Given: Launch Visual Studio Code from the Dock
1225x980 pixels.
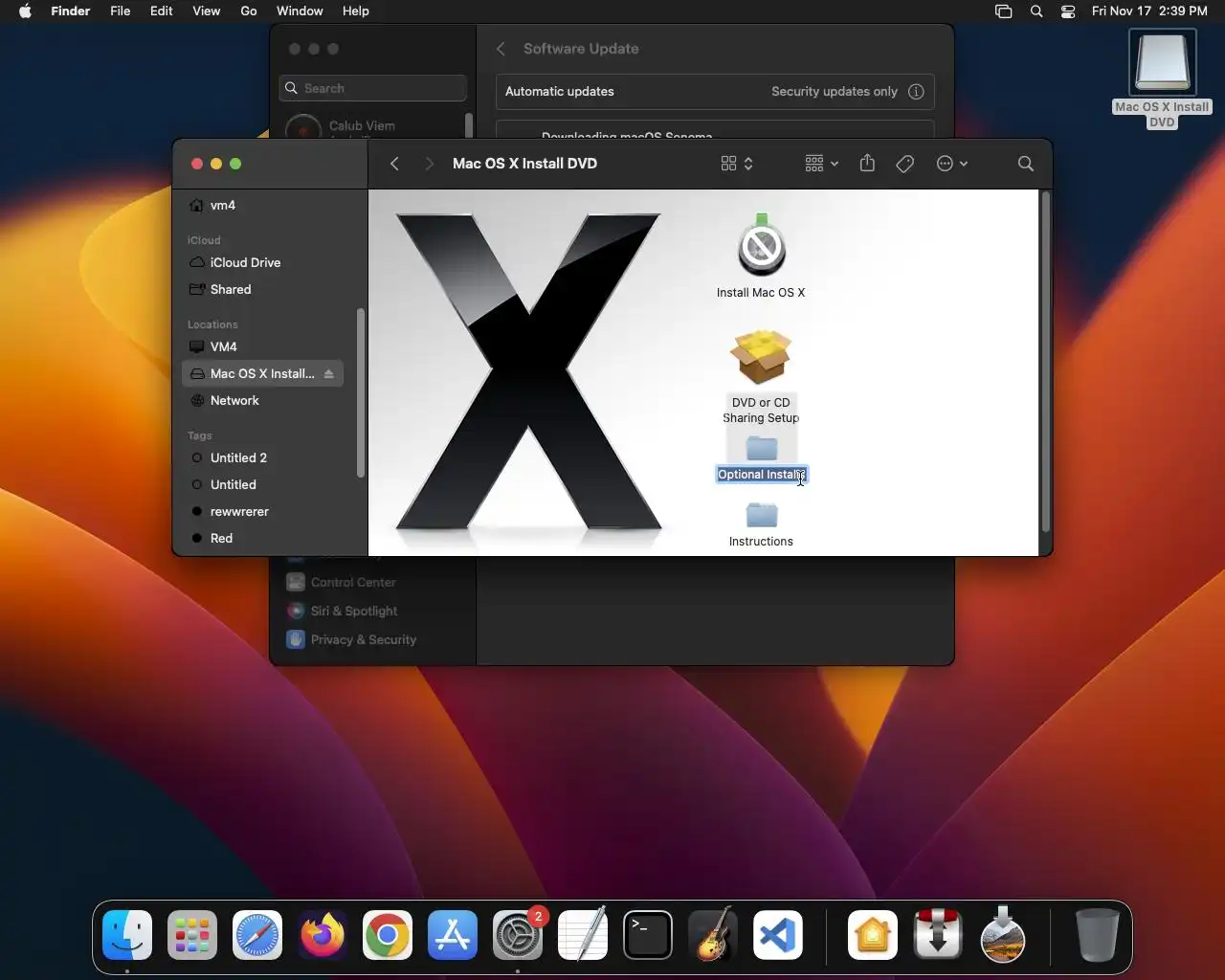Looking at the screenshot, I should [778, 935].
